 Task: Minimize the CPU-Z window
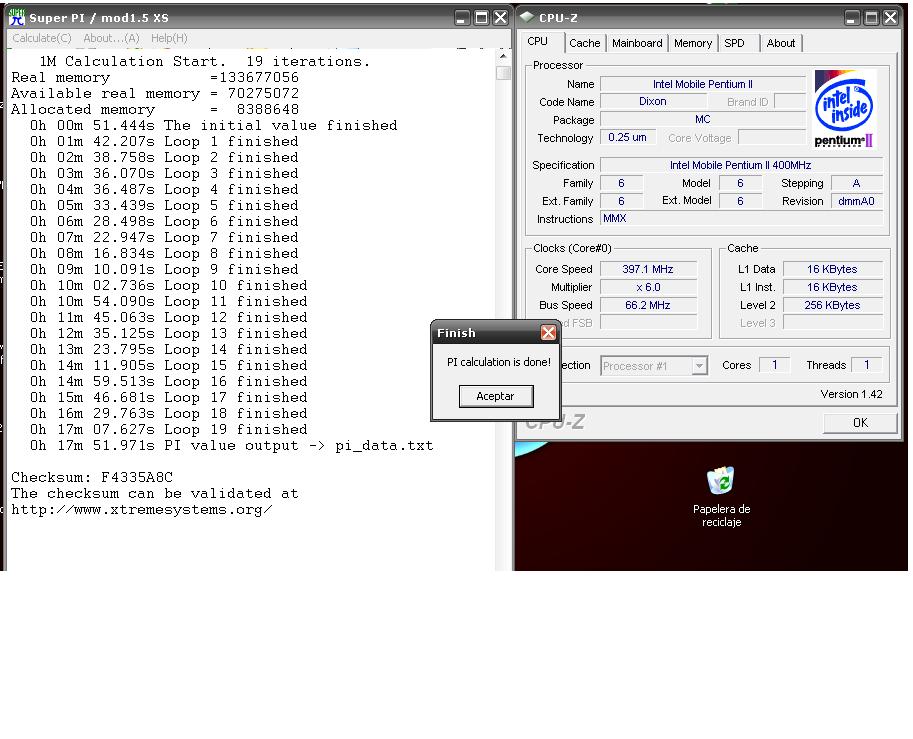(x=852, y=18)
